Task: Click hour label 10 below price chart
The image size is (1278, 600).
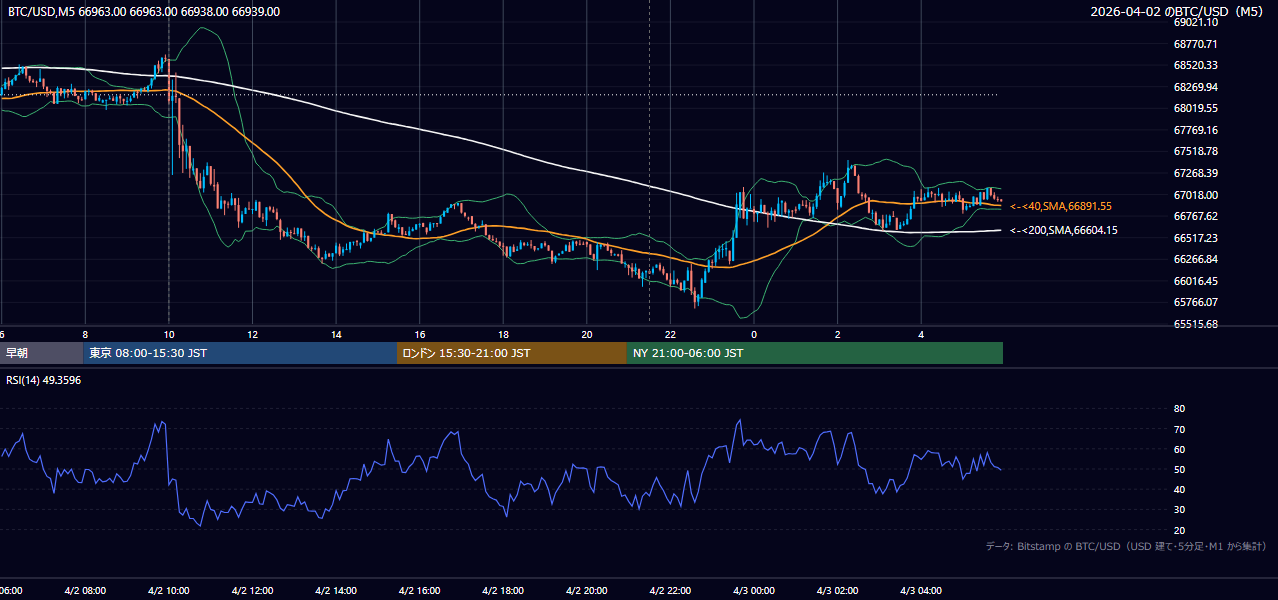Action: pos(169,335)
